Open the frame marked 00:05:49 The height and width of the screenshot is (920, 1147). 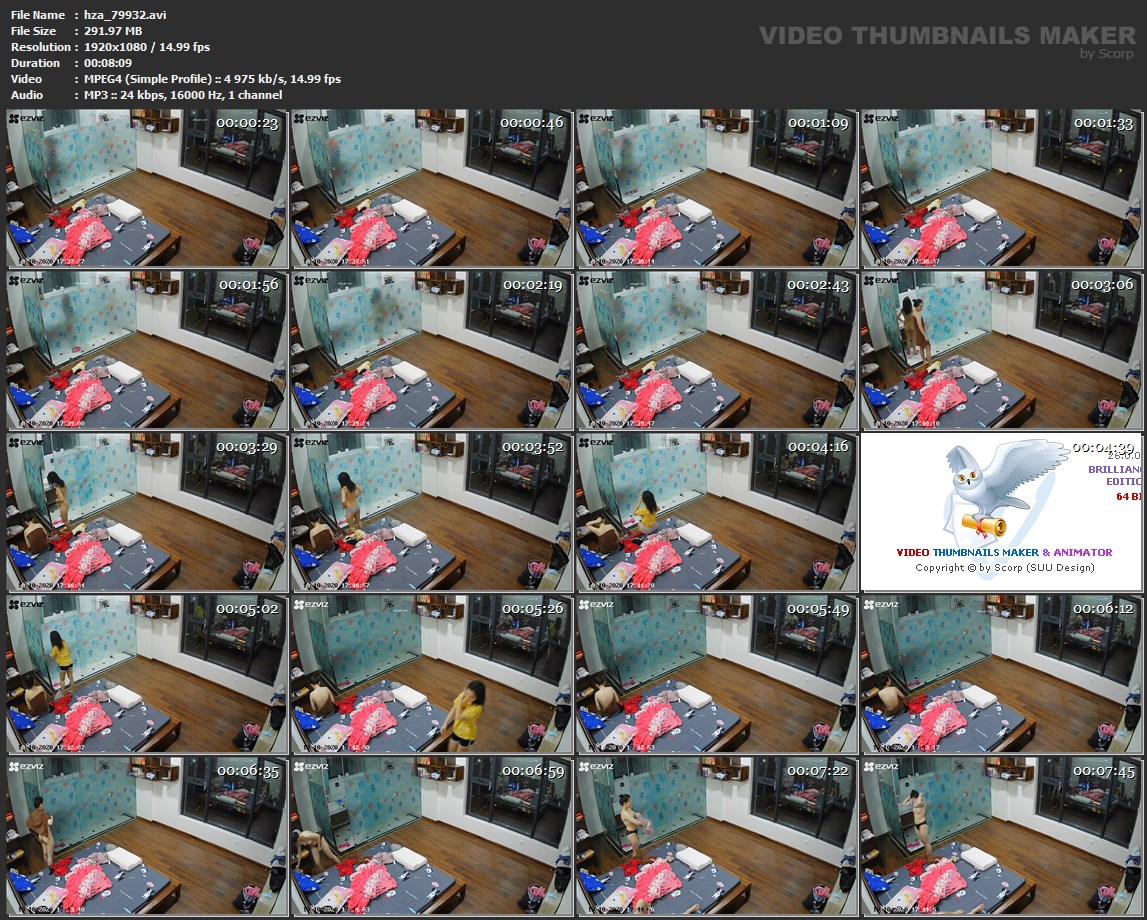click(716, 675)
